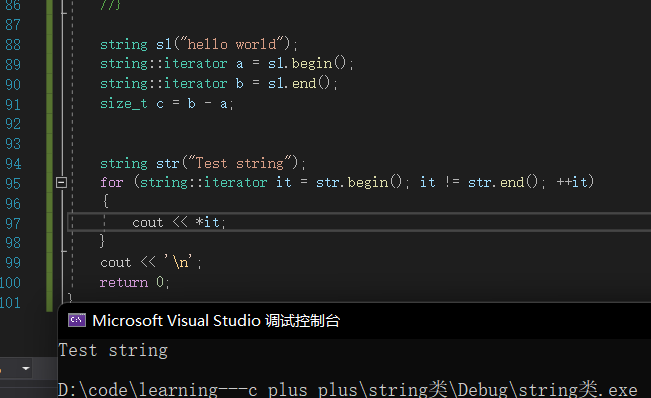
Task: Click the console output "Test string"
Action: (x=113, y=350)
